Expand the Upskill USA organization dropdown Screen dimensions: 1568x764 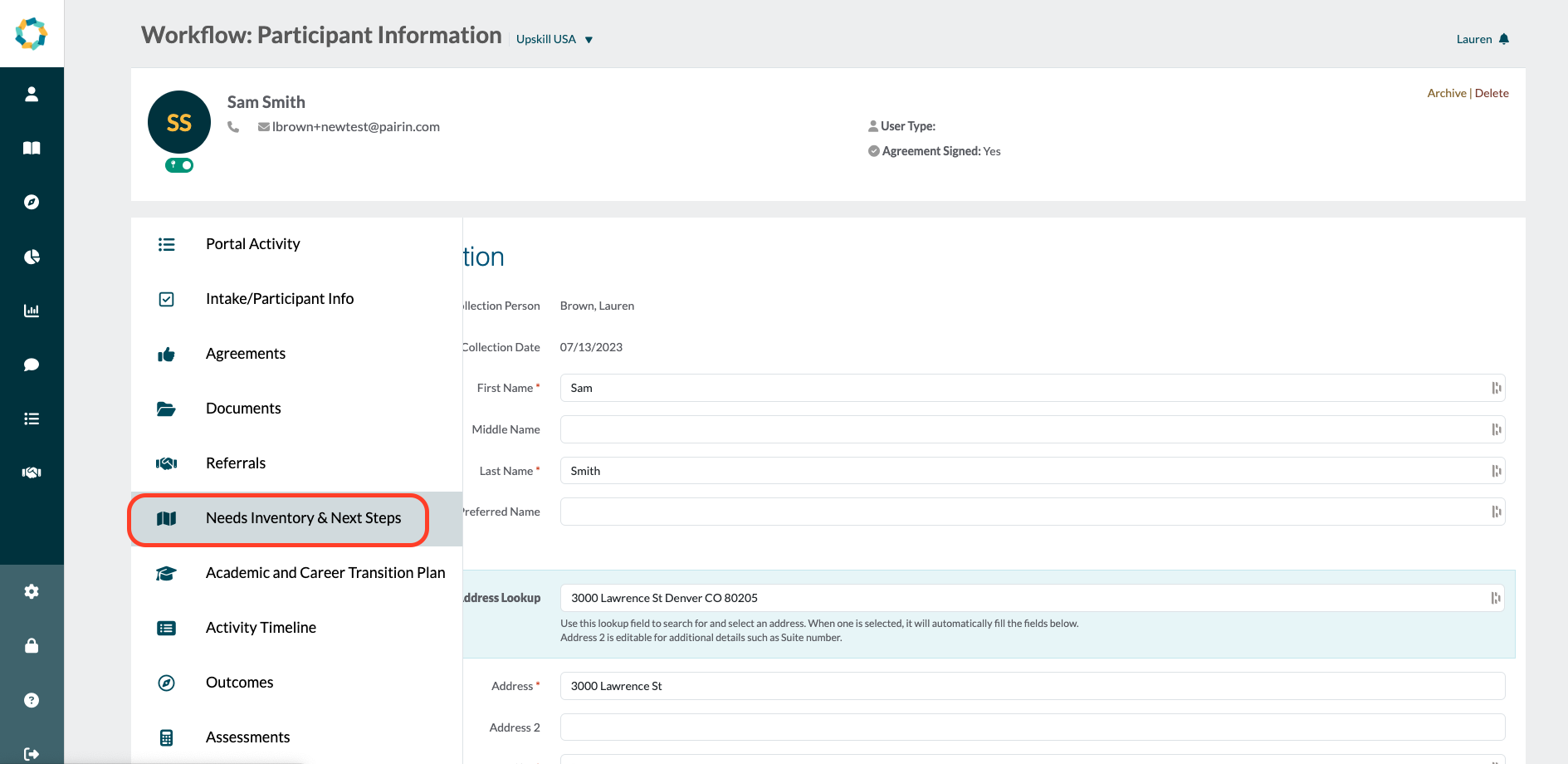pyautogui.click(x=554, y=39)
